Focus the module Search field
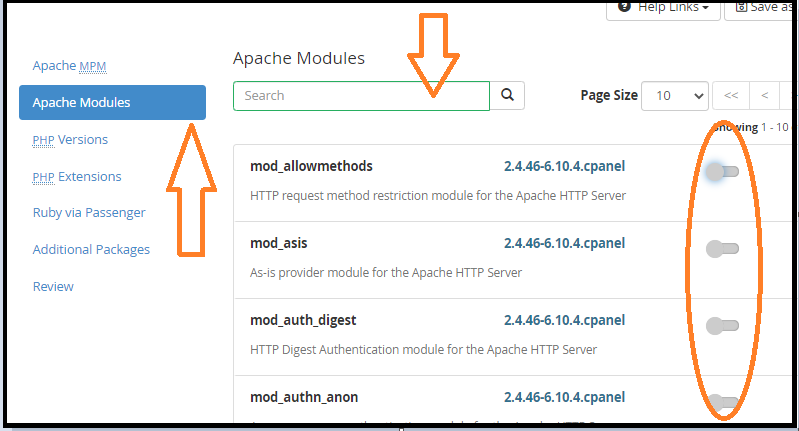 [361, 96]
